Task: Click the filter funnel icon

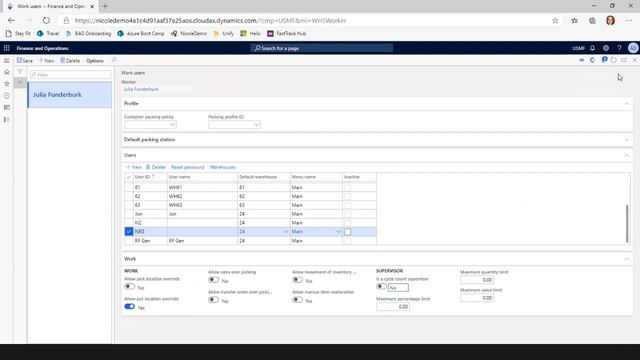Action: tap(20, 72)
